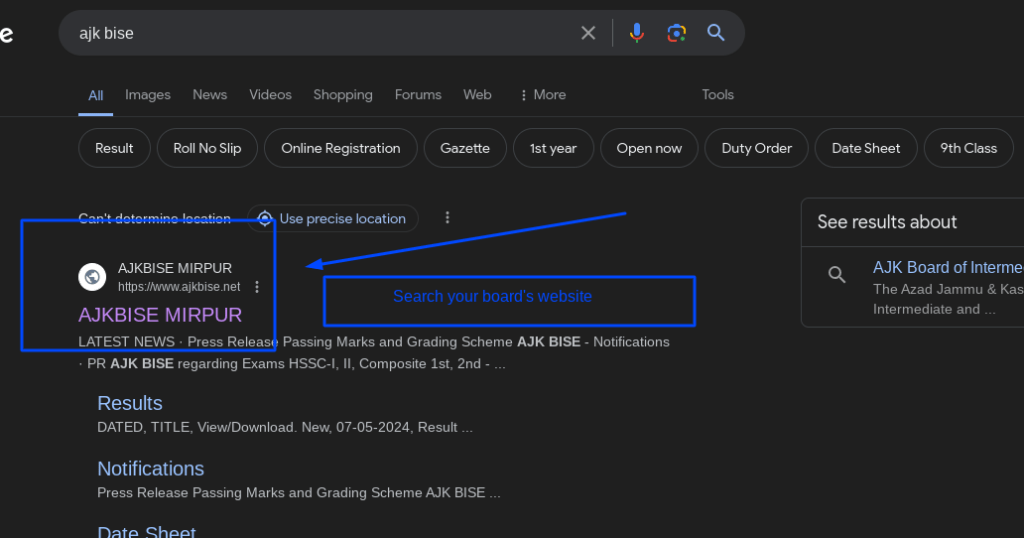Click the https://www.ajkbise.net URL

179,287
